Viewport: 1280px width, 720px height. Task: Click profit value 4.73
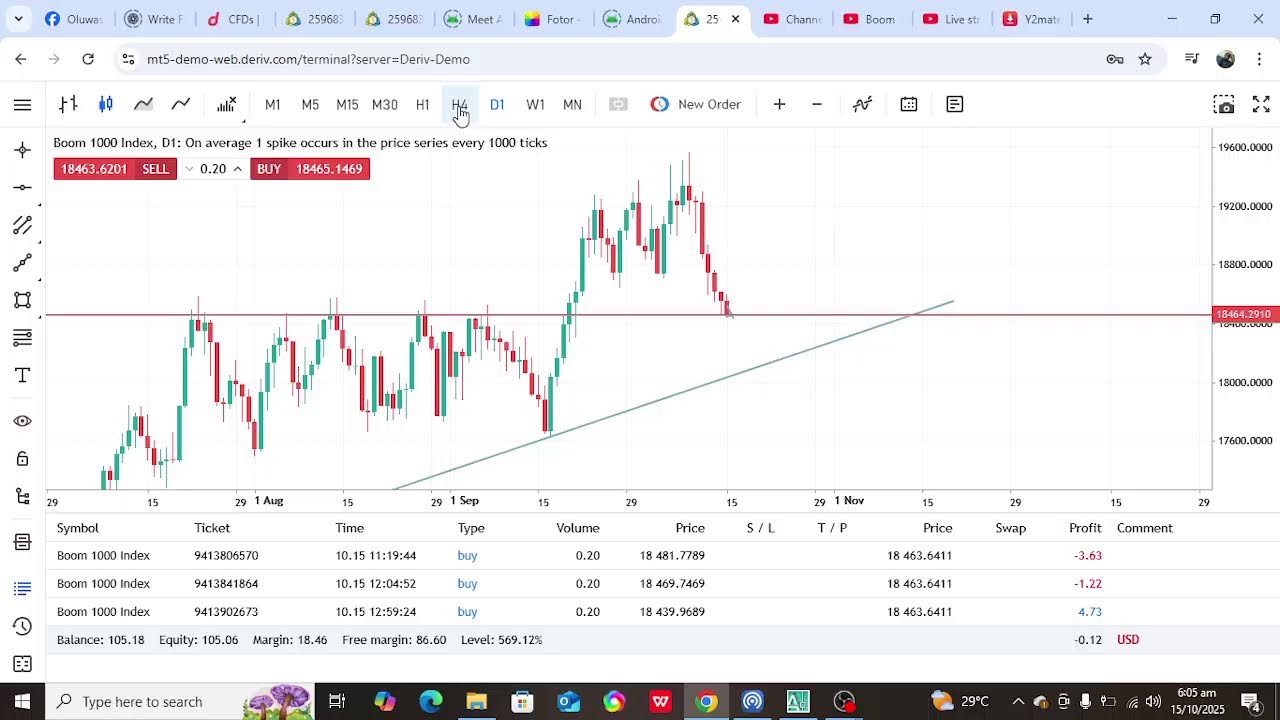click(x=1090, y=611)
